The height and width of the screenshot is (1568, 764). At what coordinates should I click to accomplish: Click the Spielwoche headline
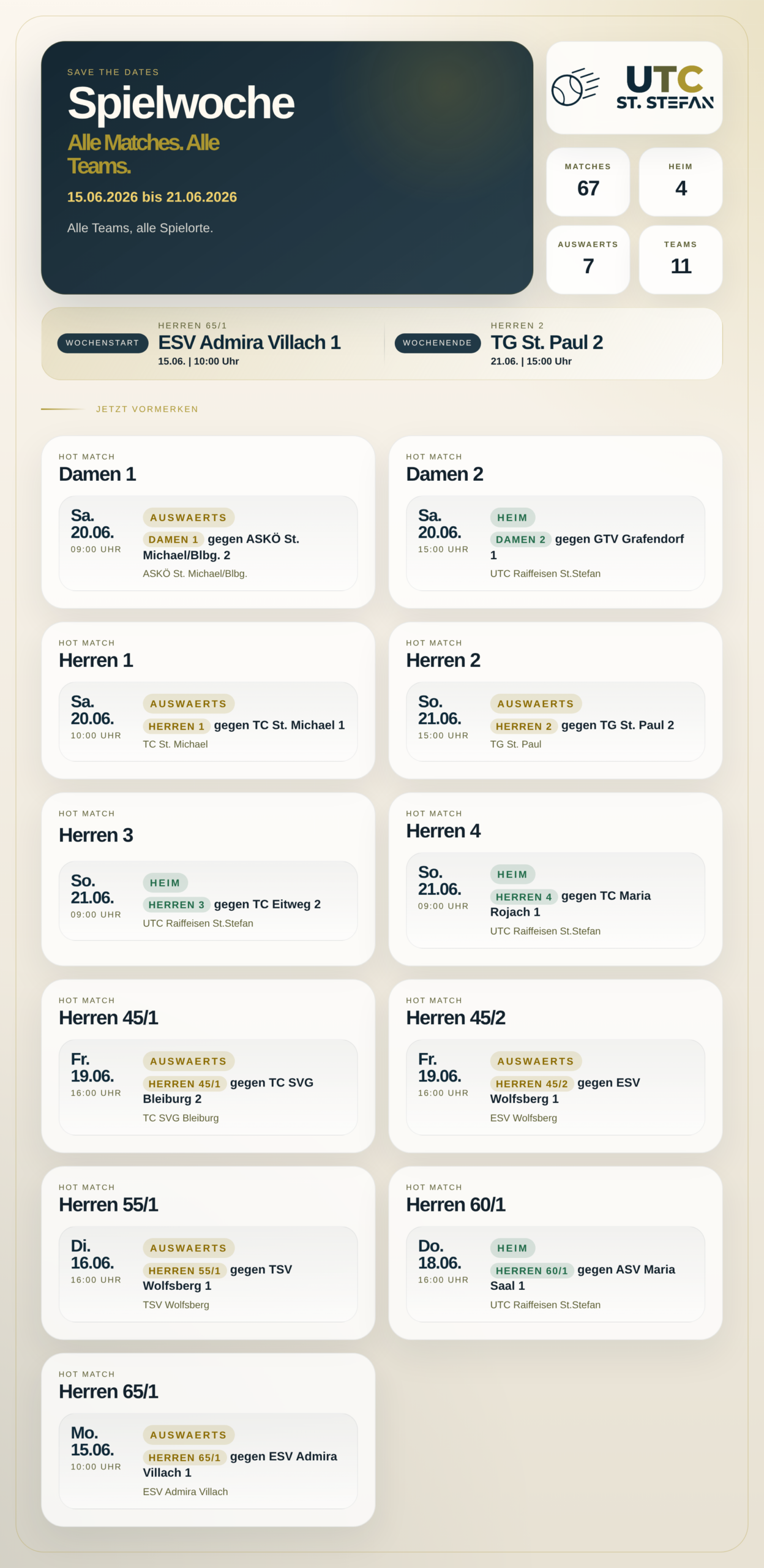click(181, 103)
